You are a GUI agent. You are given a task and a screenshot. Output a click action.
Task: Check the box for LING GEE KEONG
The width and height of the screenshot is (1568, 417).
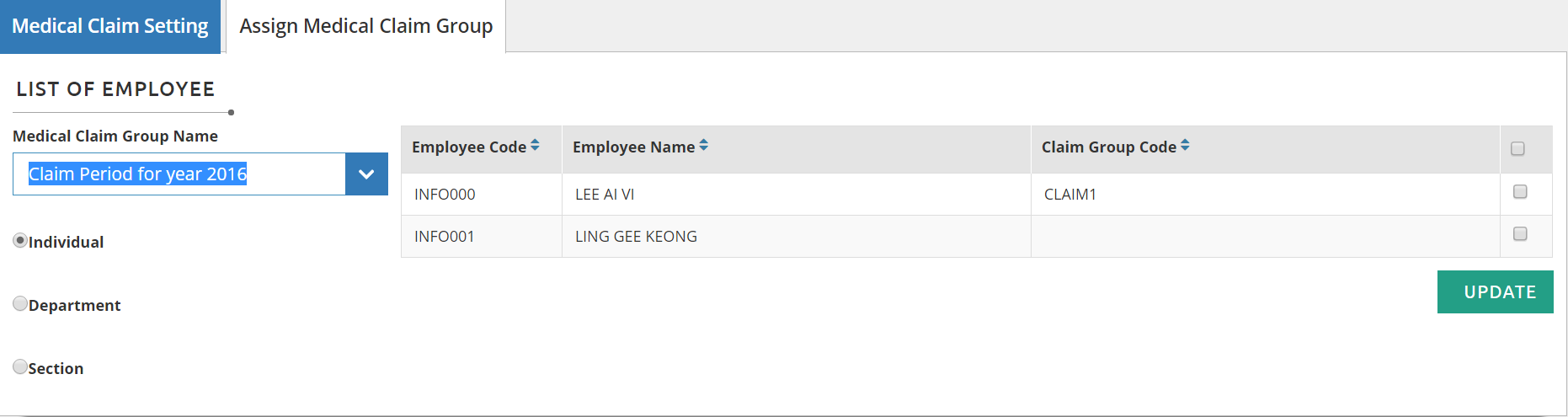1520,234
